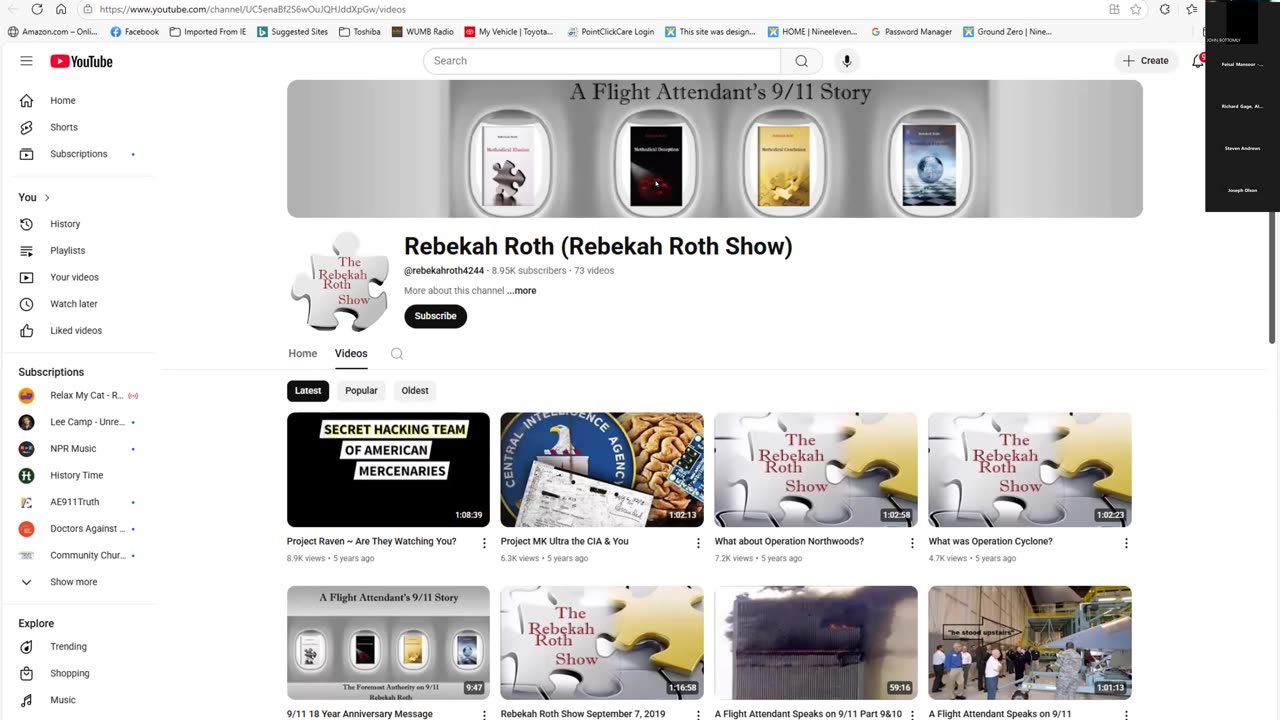
Task: Open the Toshiba bookmarks folder
Action: [x=360, y=32]
